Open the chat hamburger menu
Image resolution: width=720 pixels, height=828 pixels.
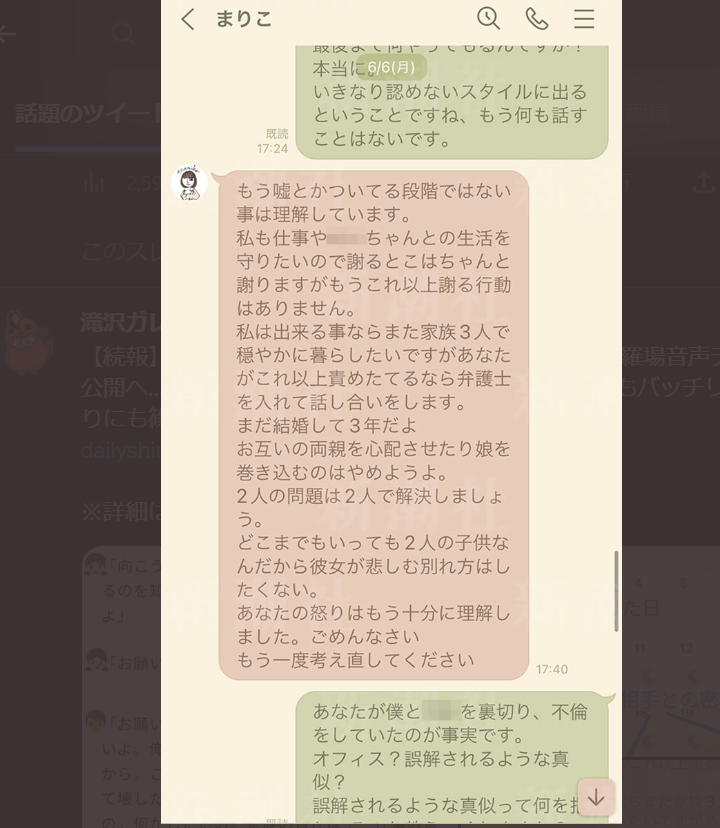(584, 19)
